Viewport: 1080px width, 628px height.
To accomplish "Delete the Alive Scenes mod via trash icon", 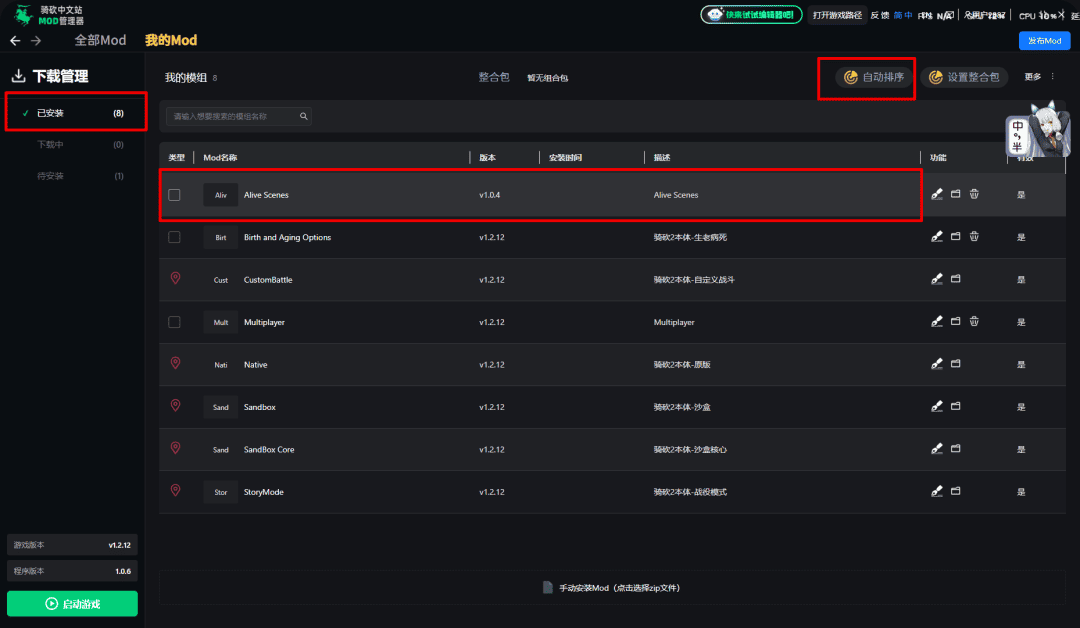I will (x=974, y=195).
